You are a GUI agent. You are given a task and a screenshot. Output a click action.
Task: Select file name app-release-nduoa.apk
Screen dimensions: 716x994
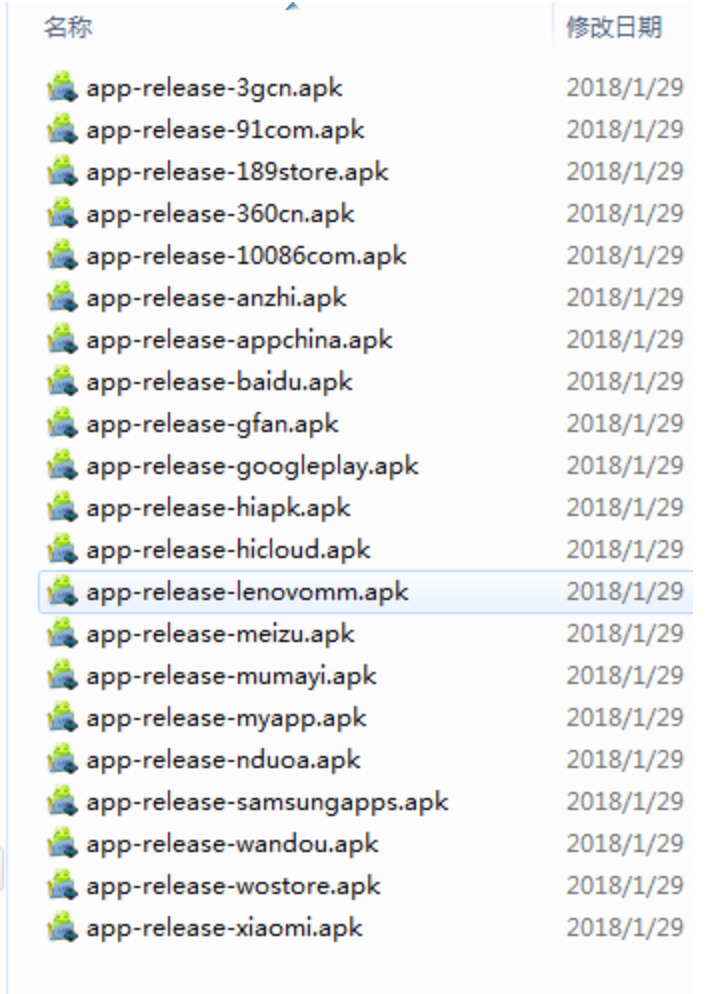223,761
